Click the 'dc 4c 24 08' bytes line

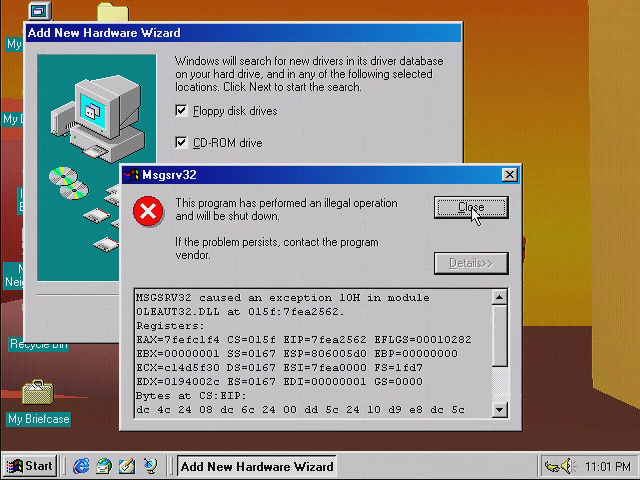pyautogui.click(x=300, y=410)
